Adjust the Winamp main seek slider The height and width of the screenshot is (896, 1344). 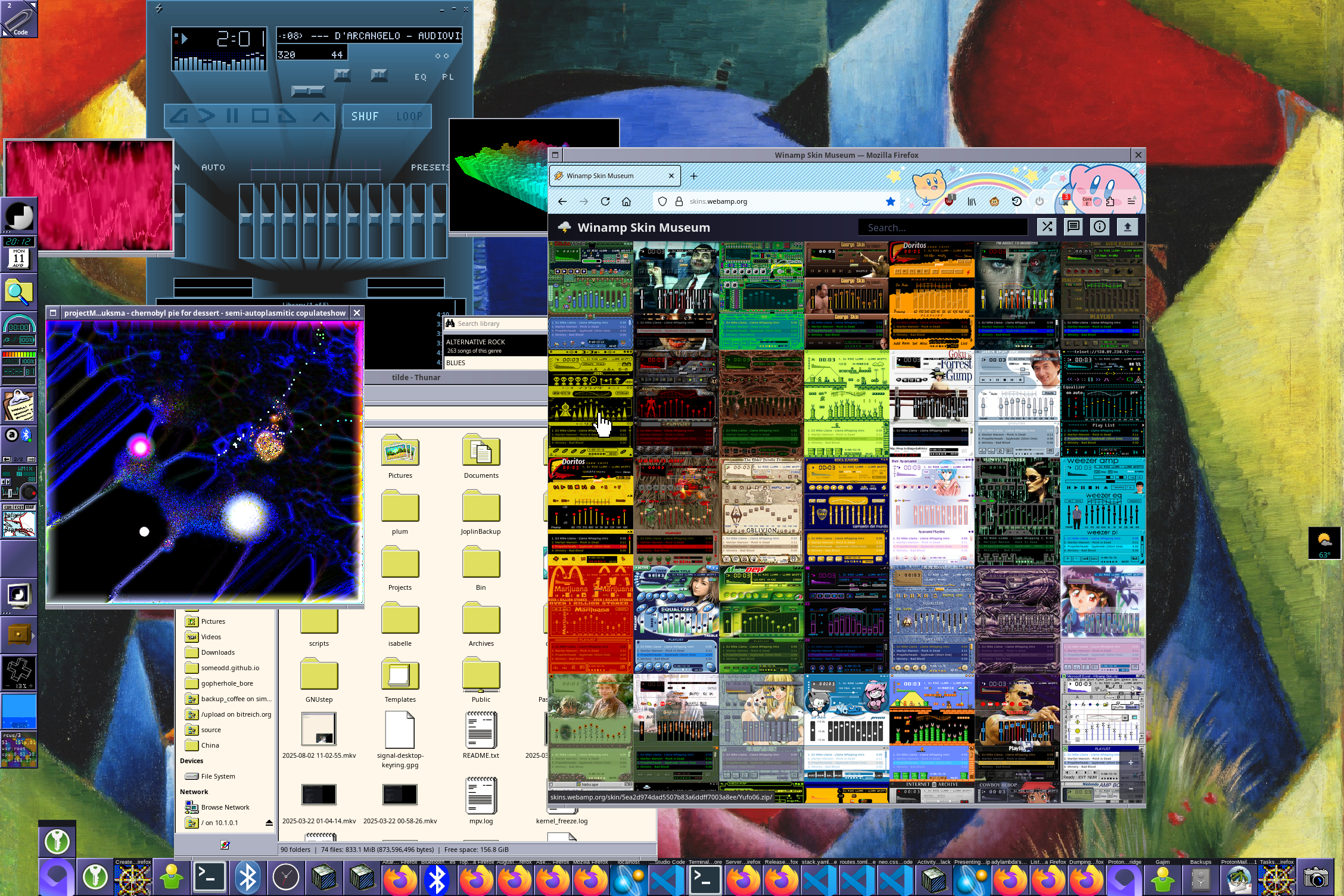308,91
